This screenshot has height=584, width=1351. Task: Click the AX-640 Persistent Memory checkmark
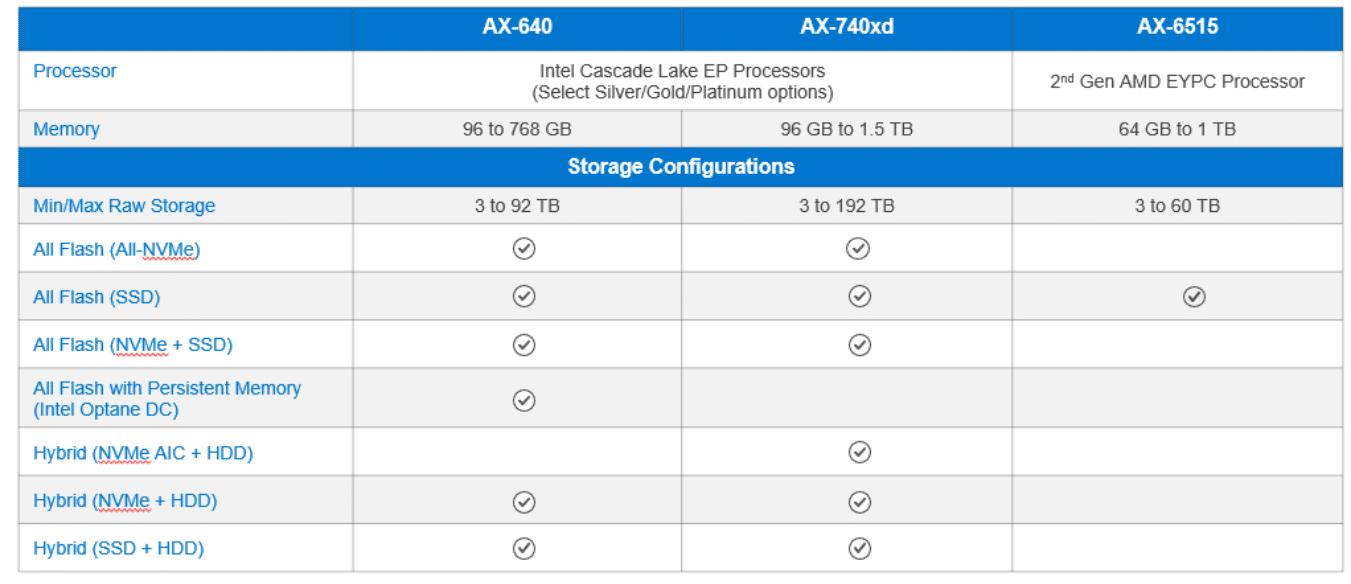[x=524, y=400]
